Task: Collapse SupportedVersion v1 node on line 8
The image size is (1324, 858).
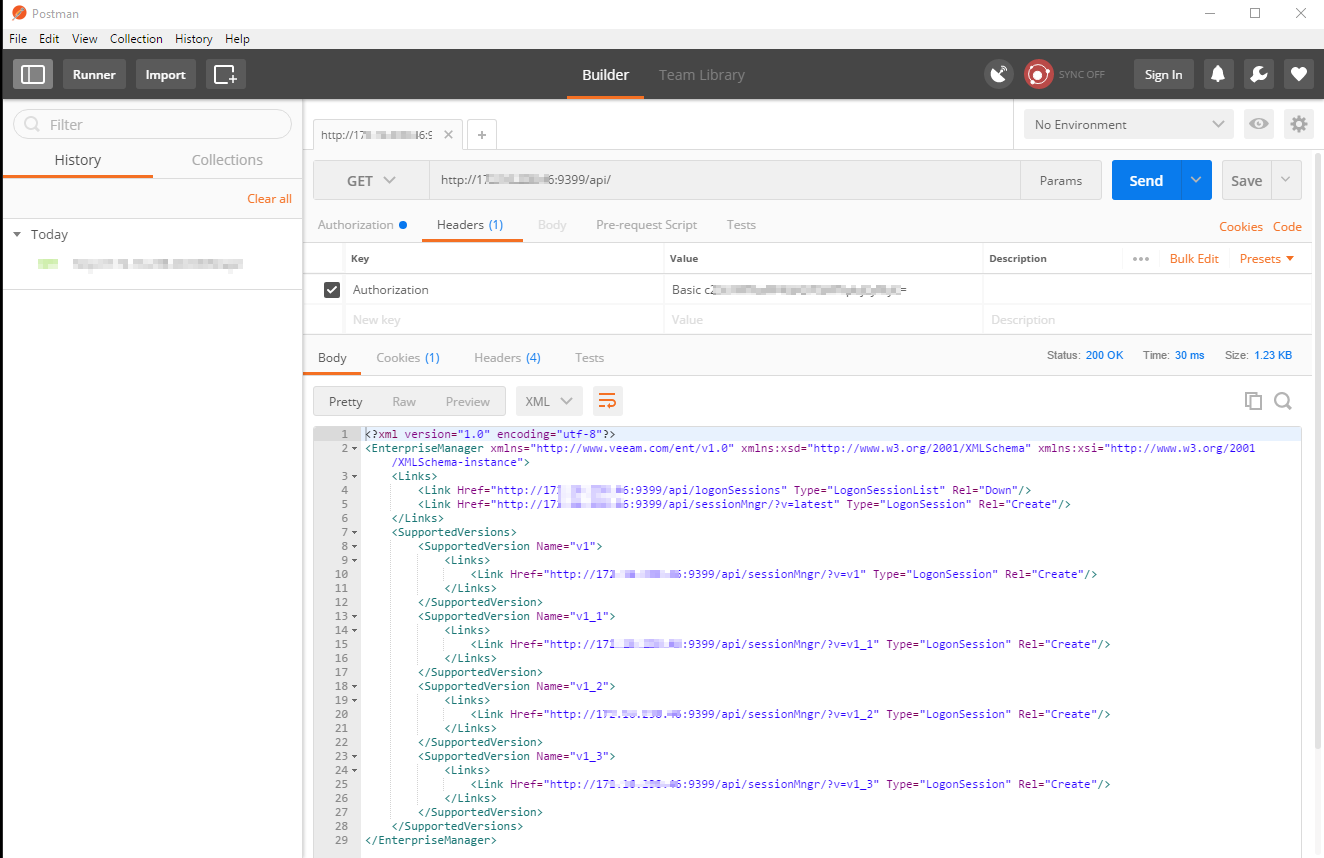Action: point(357,547)
